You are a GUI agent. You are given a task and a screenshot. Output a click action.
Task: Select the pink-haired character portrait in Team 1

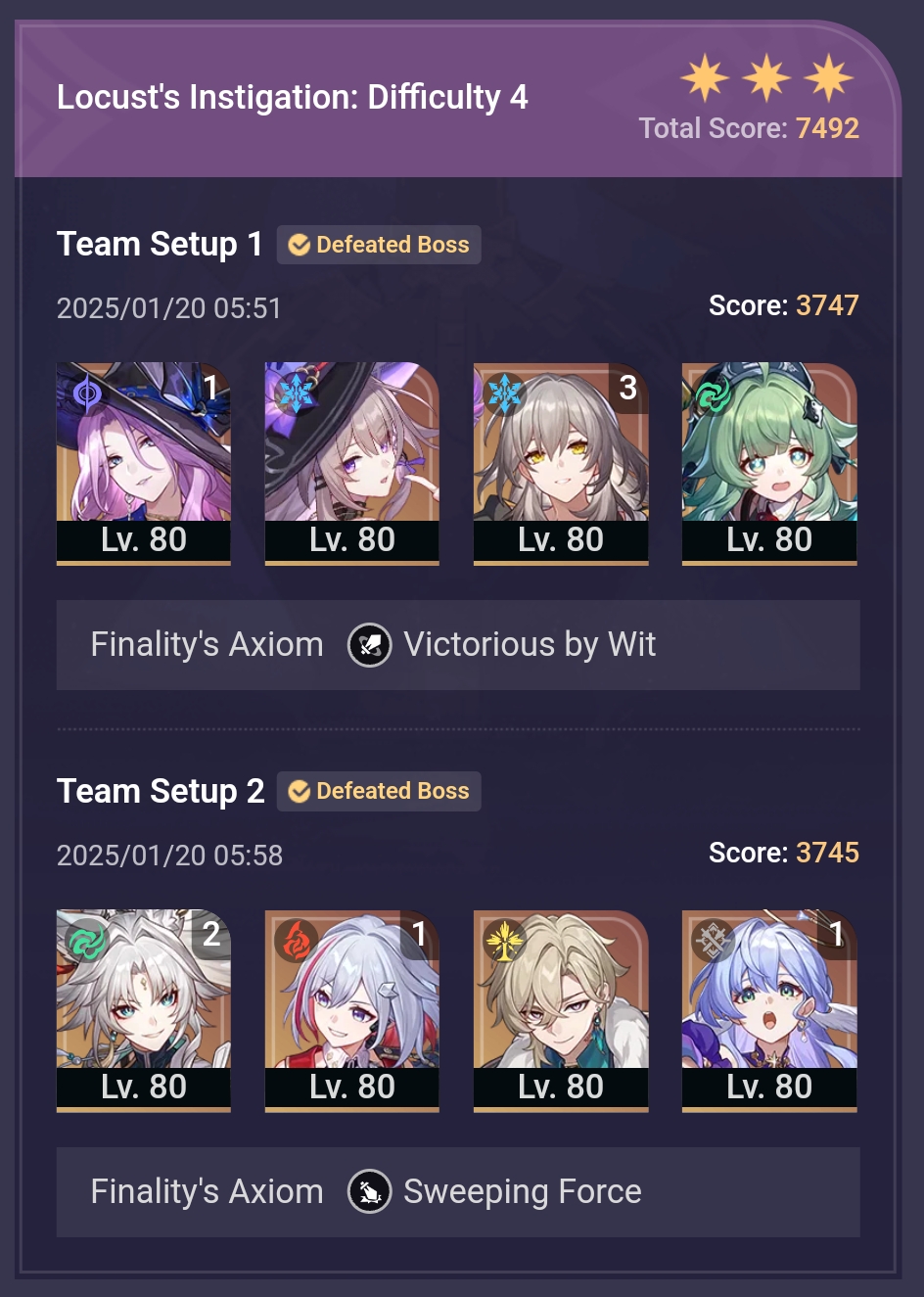144,463
